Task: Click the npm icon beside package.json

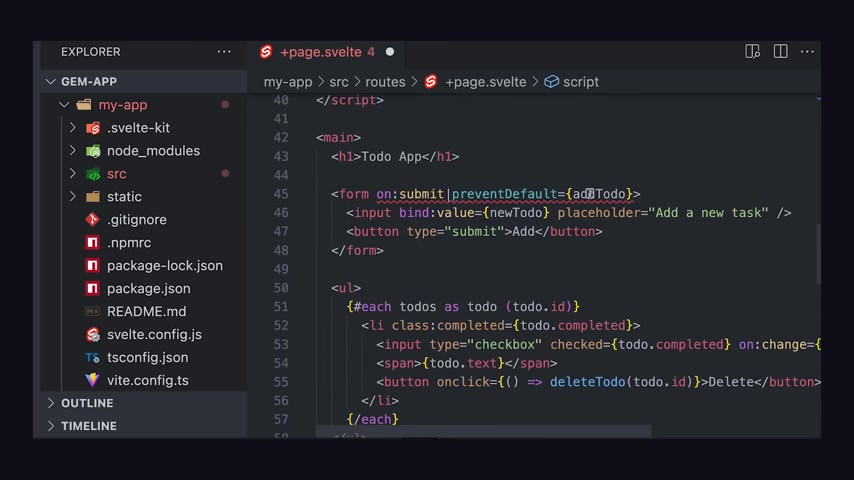Action: [93, 288]
